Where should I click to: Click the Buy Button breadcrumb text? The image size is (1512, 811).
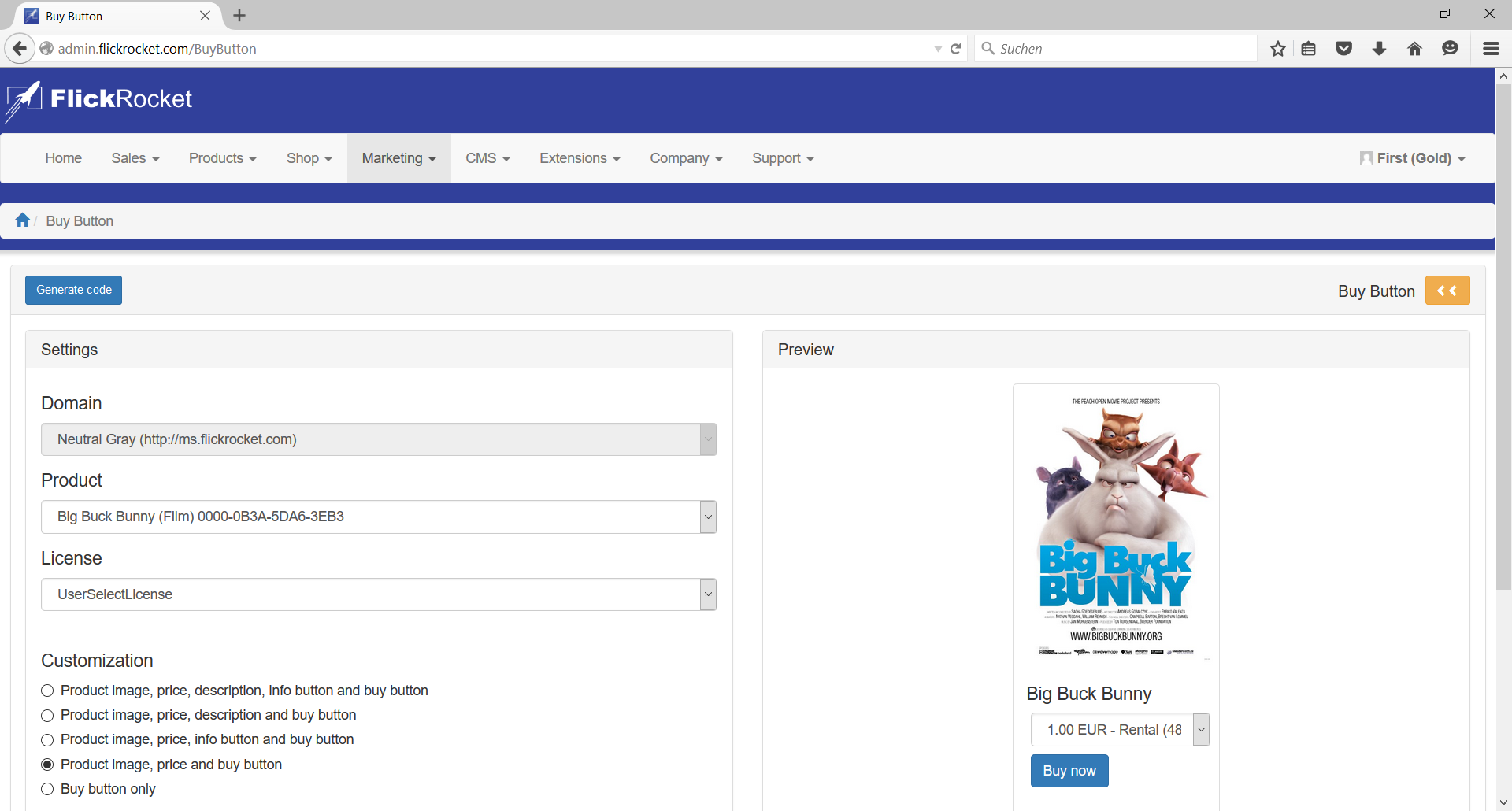coord(80,221)
